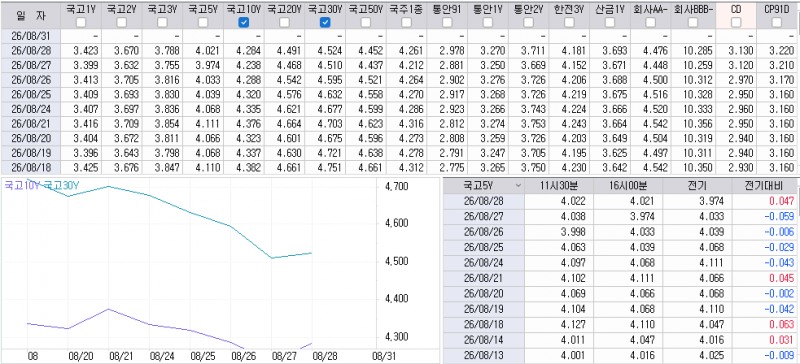Tick the 국고50Y header checkbox
Screen dimensions: 800x364
click(x=366, y=22)
